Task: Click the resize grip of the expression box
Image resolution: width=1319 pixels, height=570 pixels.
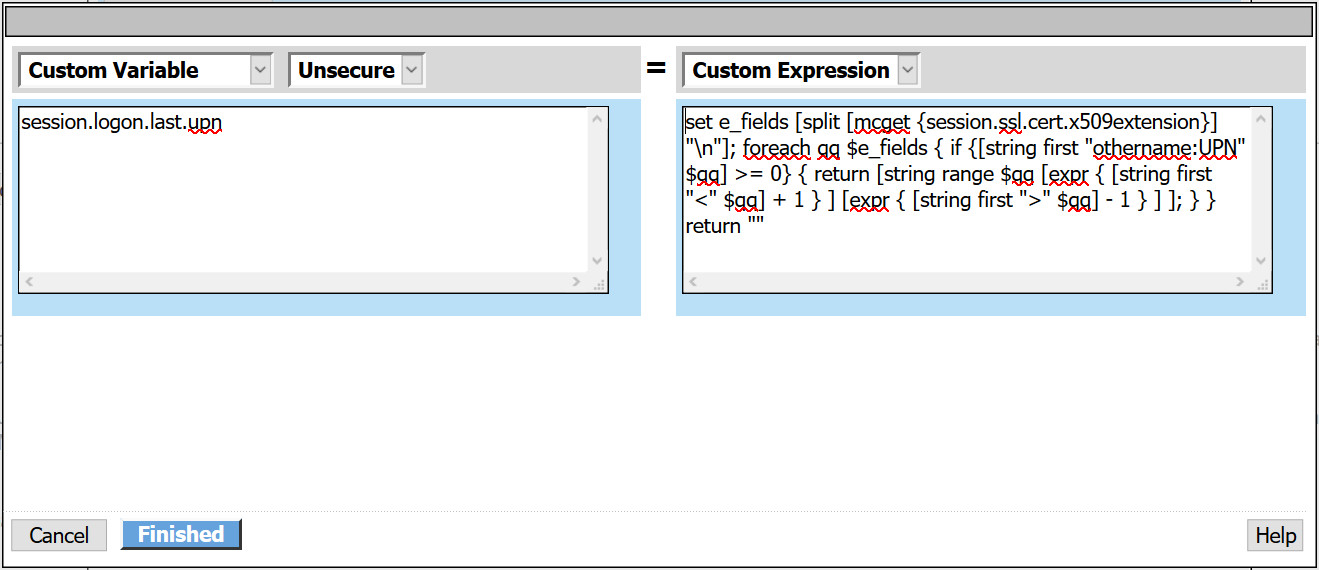Action: coord(1262,283)
